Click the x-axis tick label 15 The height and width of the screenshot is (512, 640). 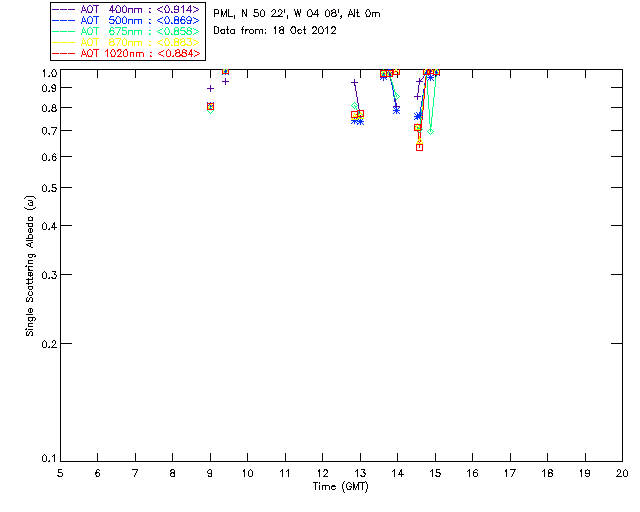coord(435,473)
